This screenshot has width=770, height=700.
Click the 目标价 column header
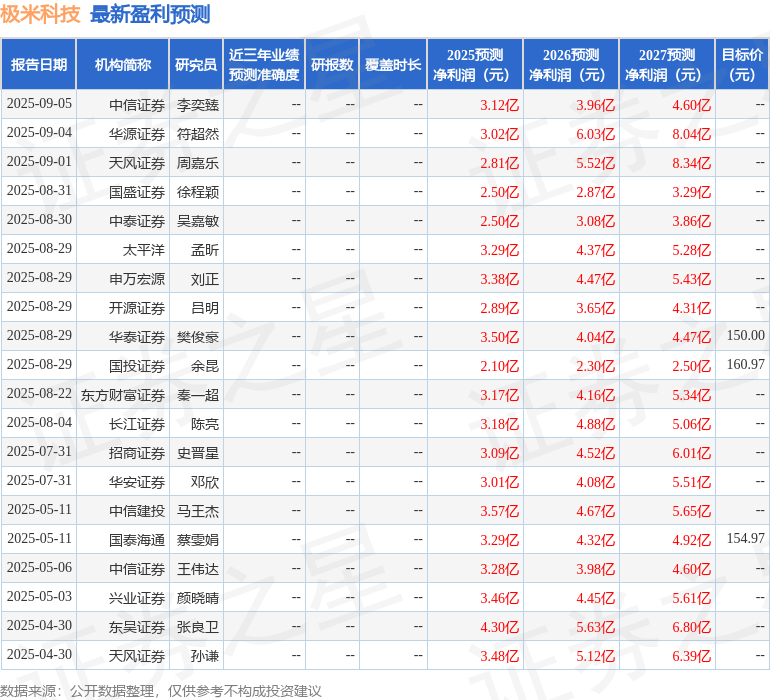pyautogui.click(x=742, y=65)
